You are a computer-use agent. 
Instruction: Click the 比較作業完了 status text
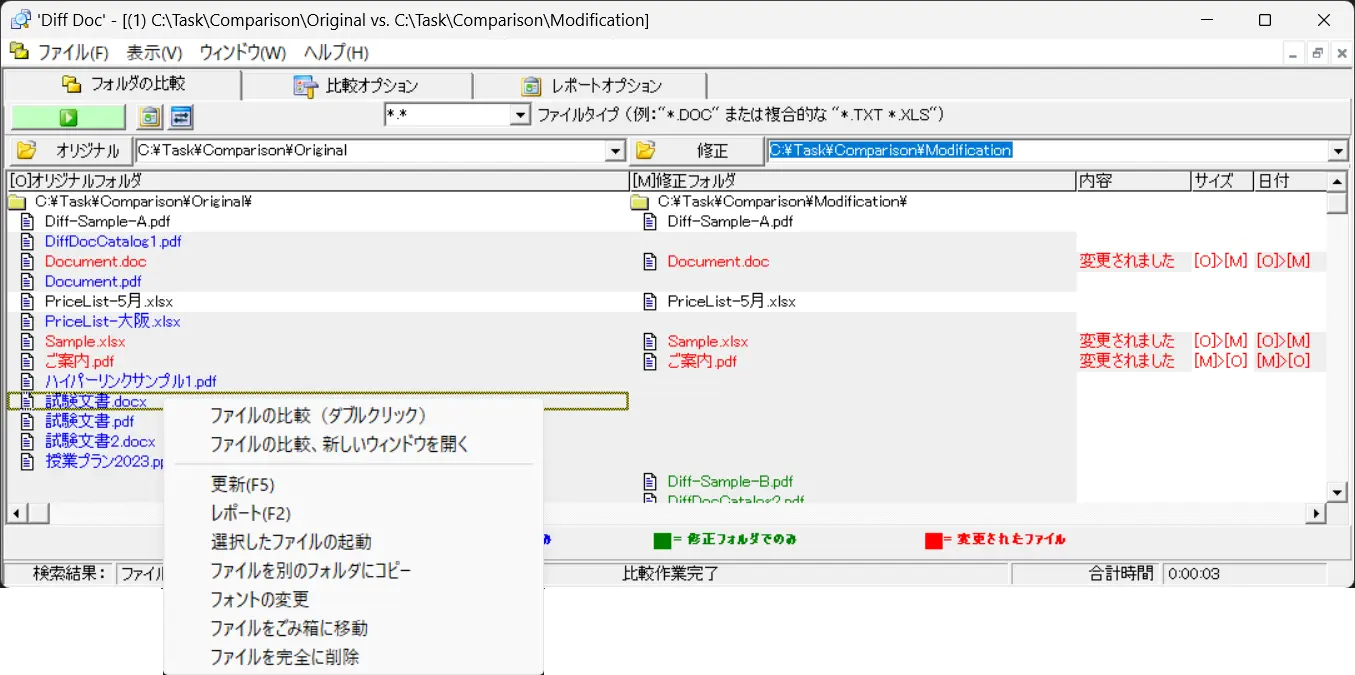click(x=670, y=574)
